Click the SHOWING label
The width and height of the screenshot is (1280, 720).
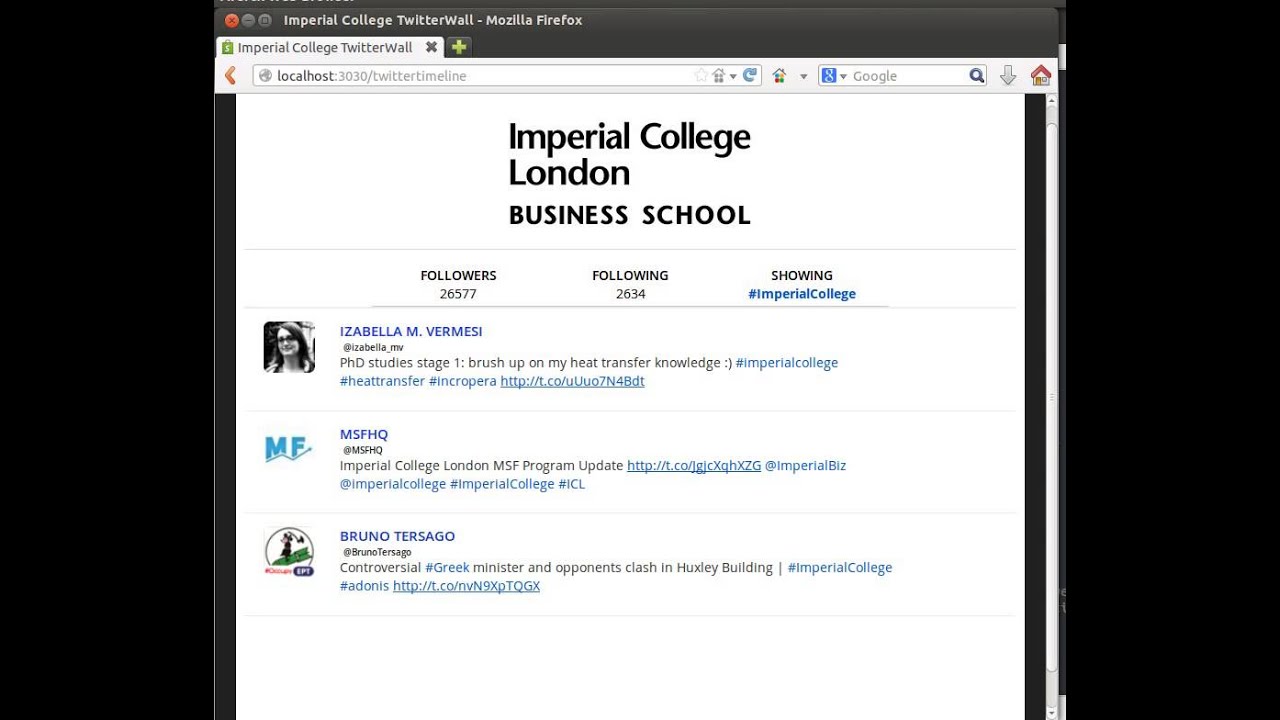(802, 276)
